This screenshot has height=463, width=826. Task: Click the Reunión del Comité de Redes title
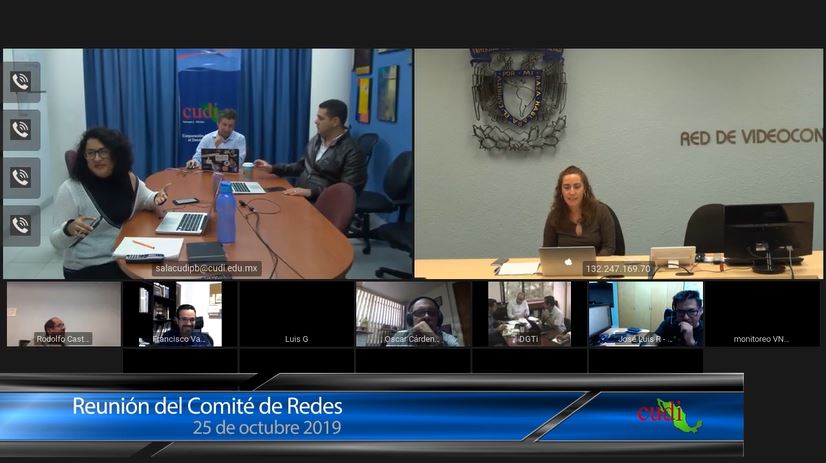click(207, 406)
